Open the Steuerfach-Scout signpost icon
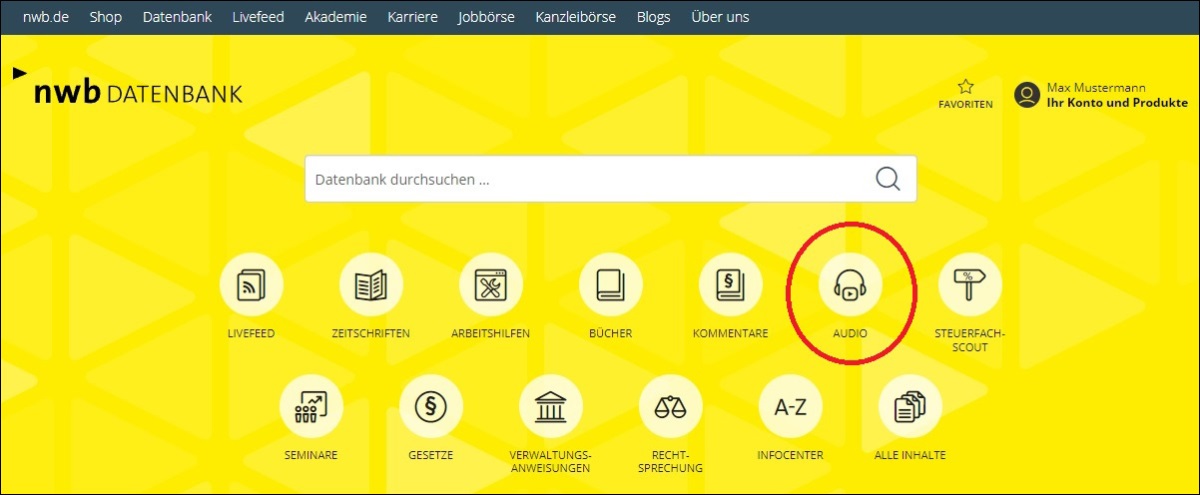Viewport: 1200px width, 495px height. pyautogui.click(x=970, y=286)
